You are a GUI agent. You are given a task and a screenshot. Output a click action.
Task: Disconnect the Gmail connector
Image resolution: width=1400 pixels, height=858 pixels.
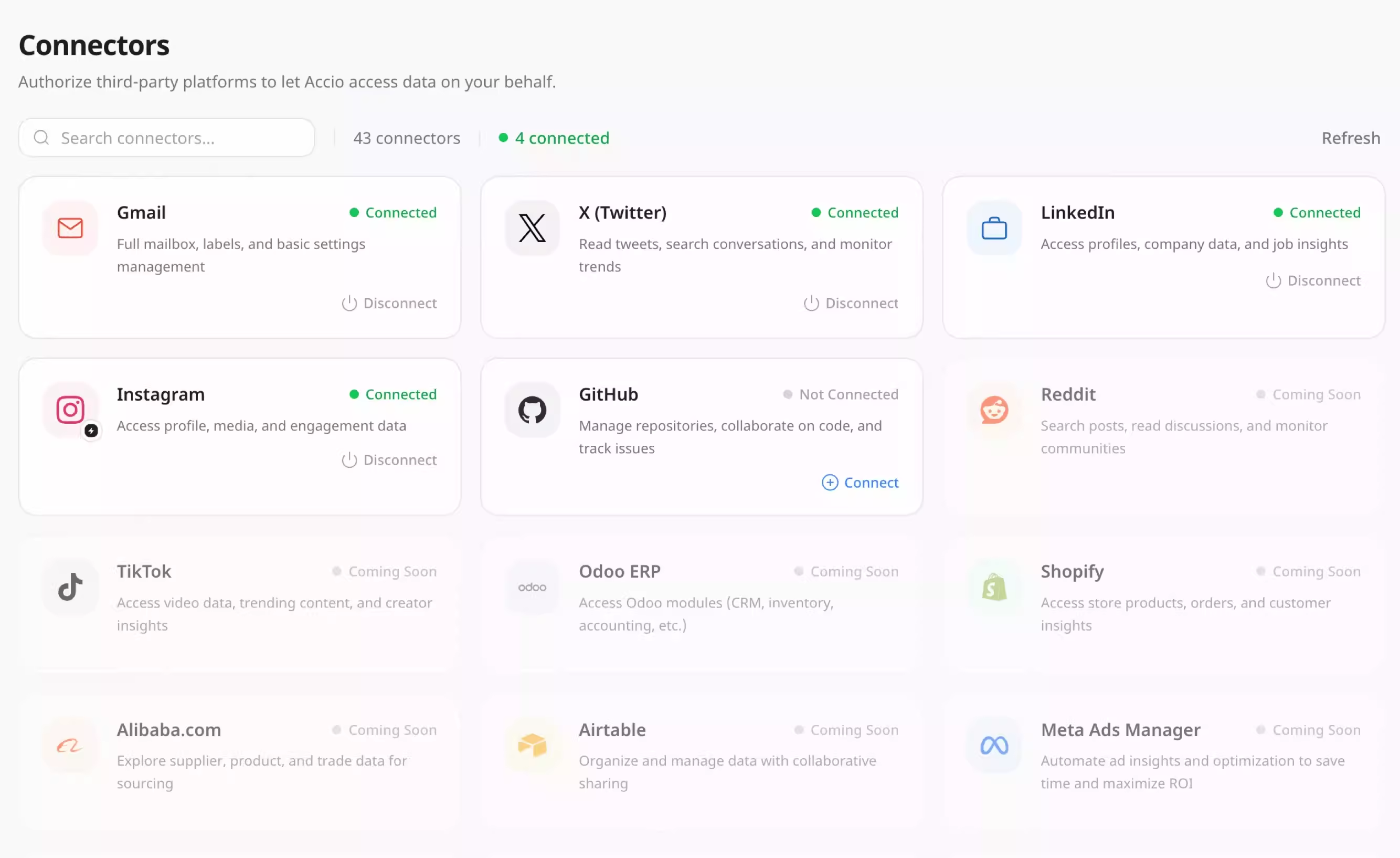(389, 303)
